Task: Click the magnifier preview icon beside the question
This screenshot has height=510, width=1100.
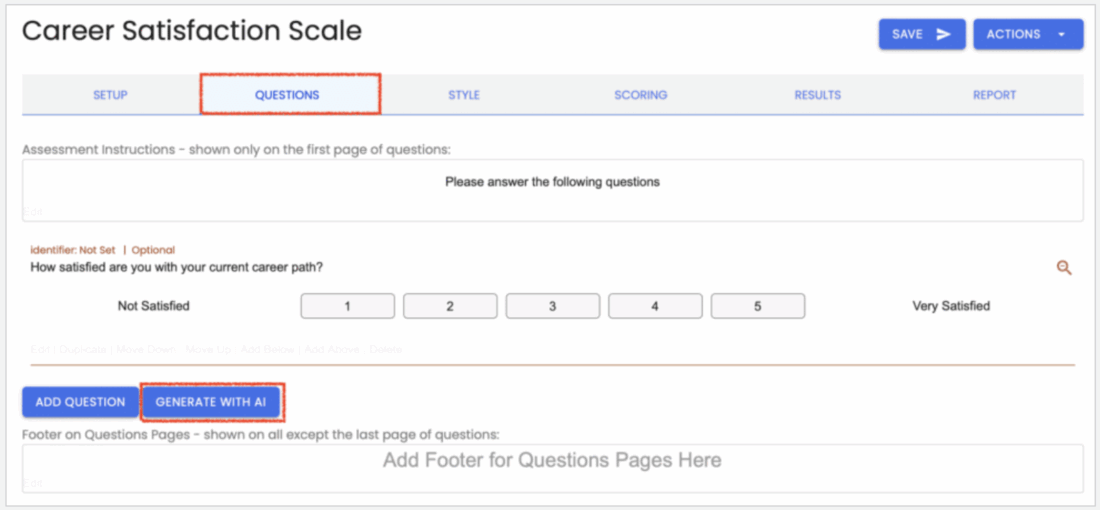Action: click(1064, 267)
